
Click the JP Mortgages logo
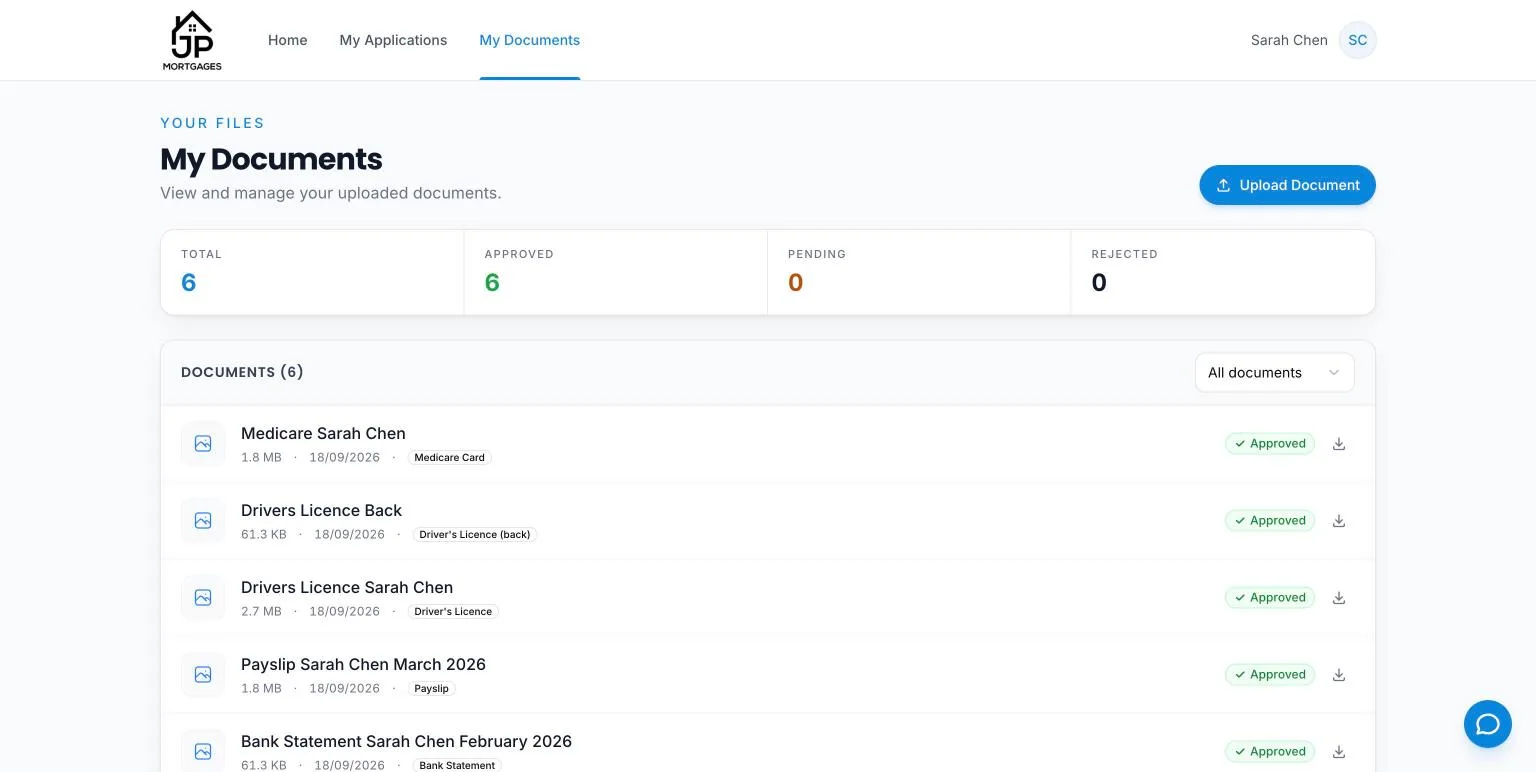click(x=192, y=40)
